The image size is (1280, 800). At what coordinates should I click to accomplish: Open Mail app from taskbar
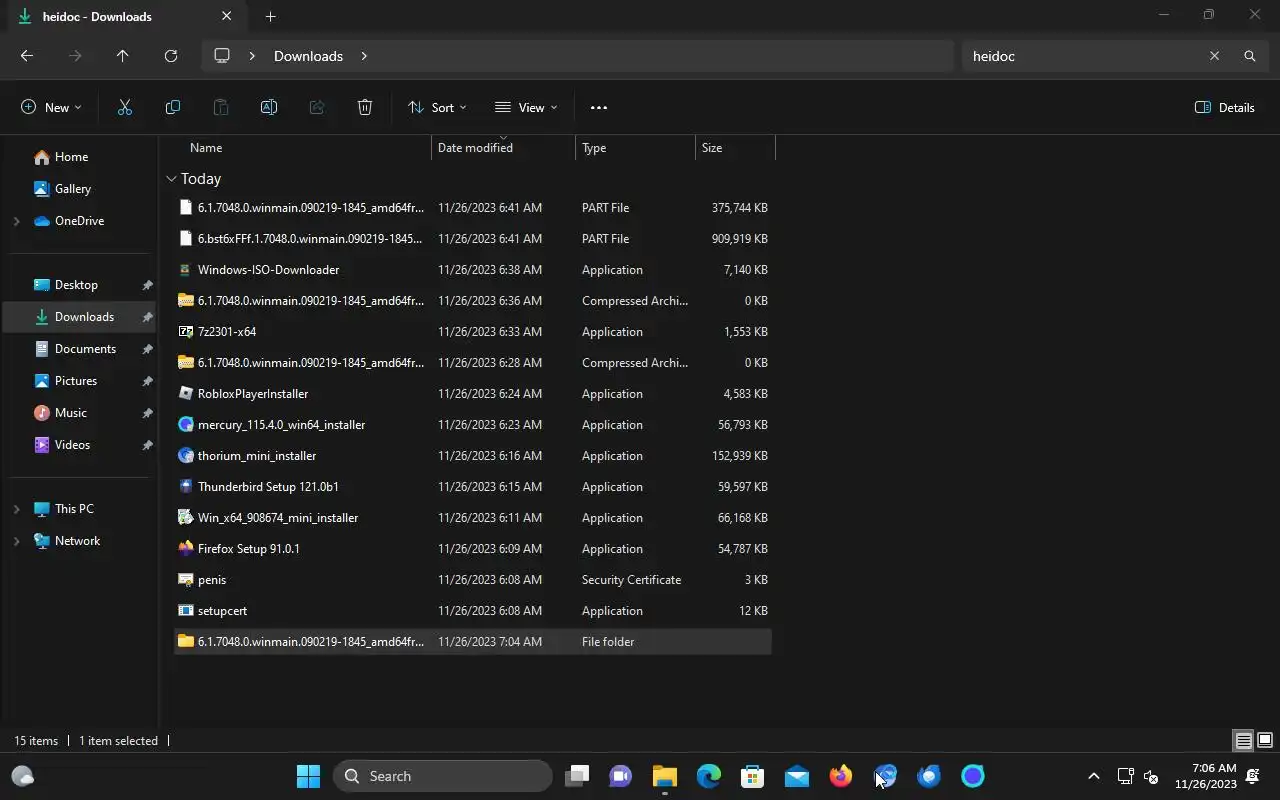797,776
